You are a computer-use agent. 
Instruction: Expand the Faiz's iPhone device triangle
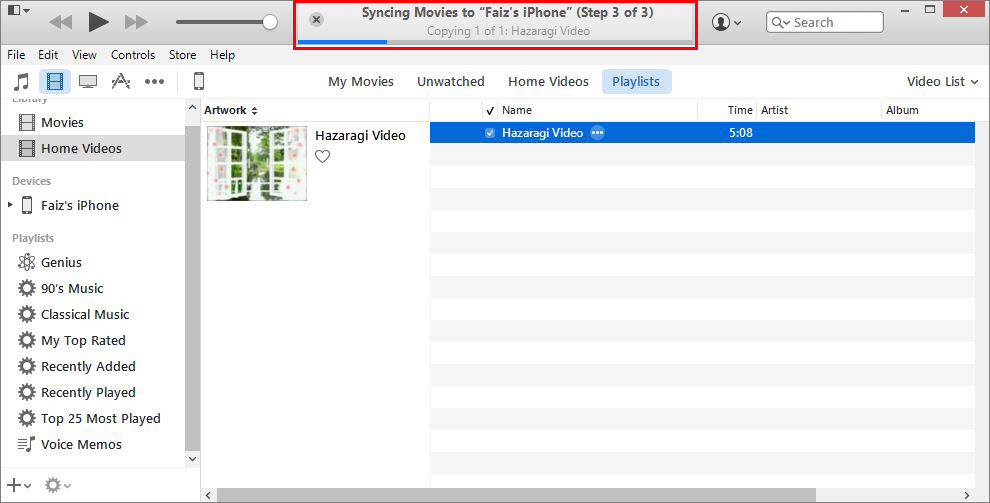click(10, 204)
